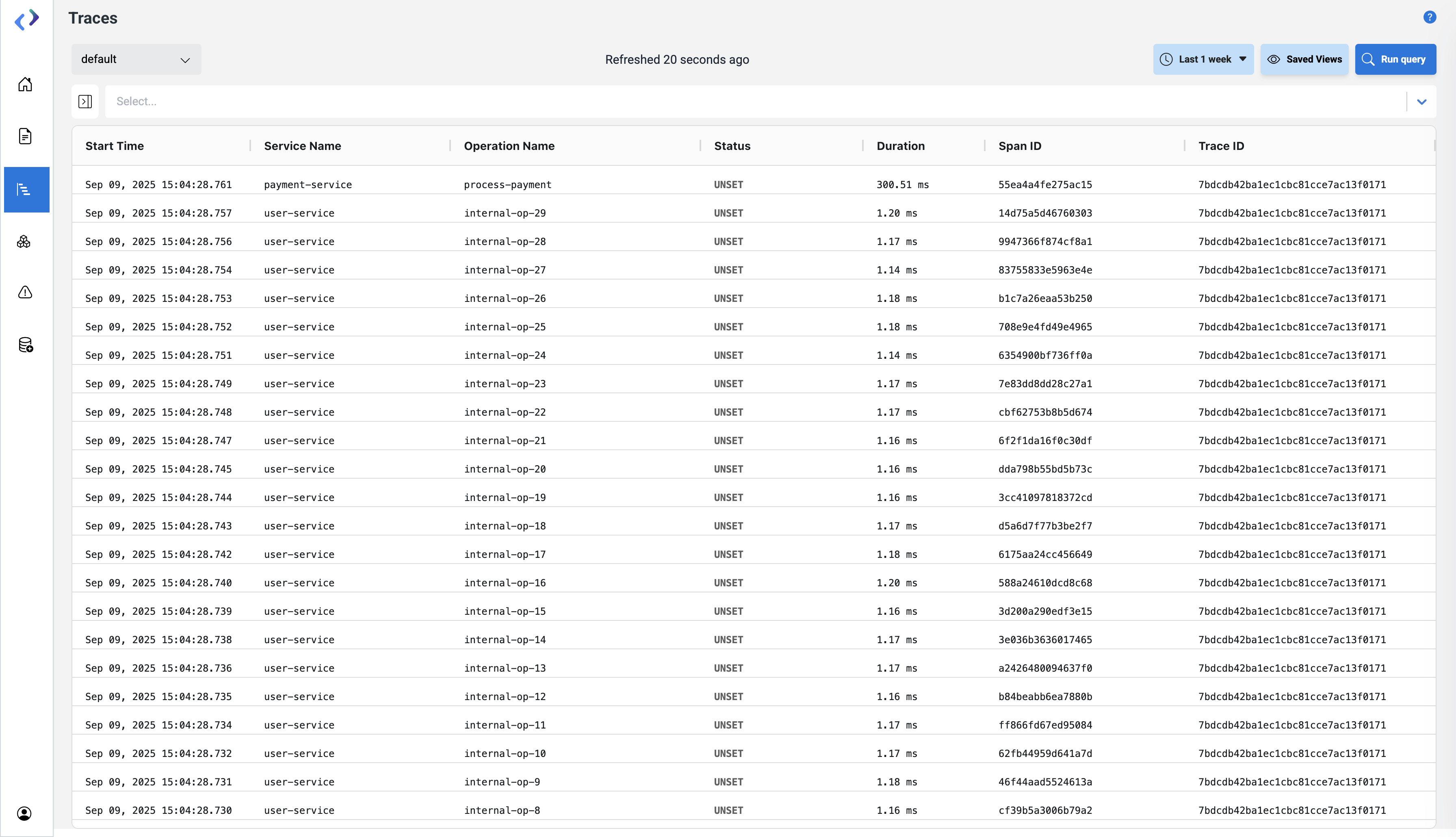Open the database add-source icon
1456x837 pixels.
coord(25,345)
